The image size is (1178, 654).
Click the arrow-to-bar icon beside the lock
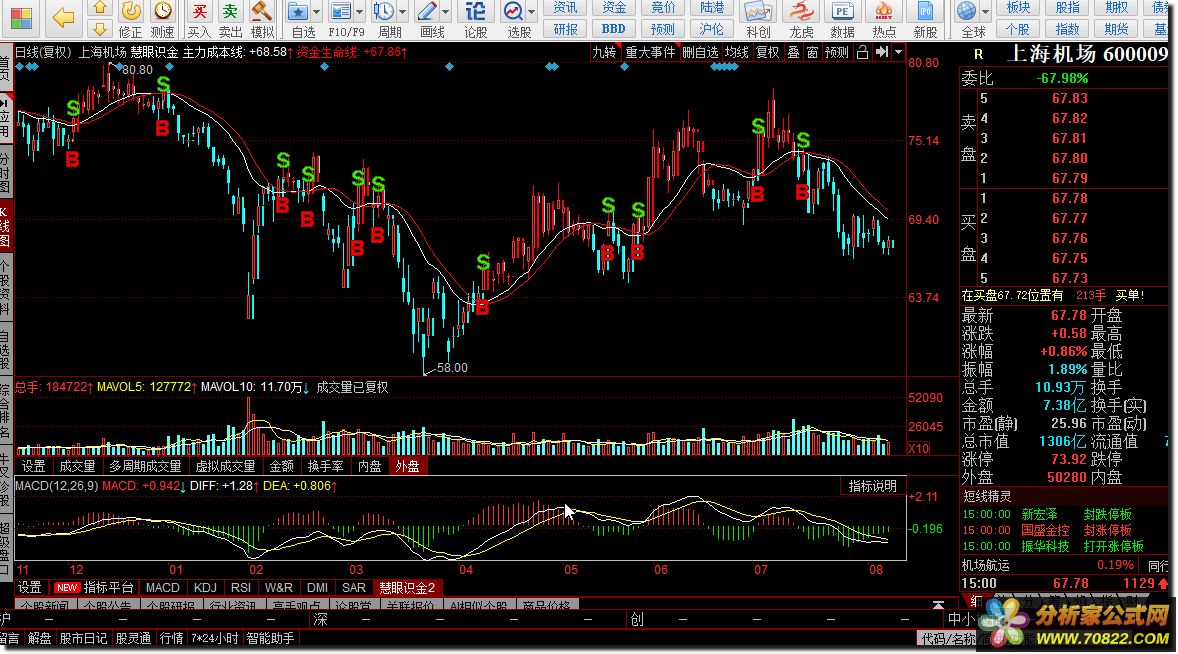882,52
